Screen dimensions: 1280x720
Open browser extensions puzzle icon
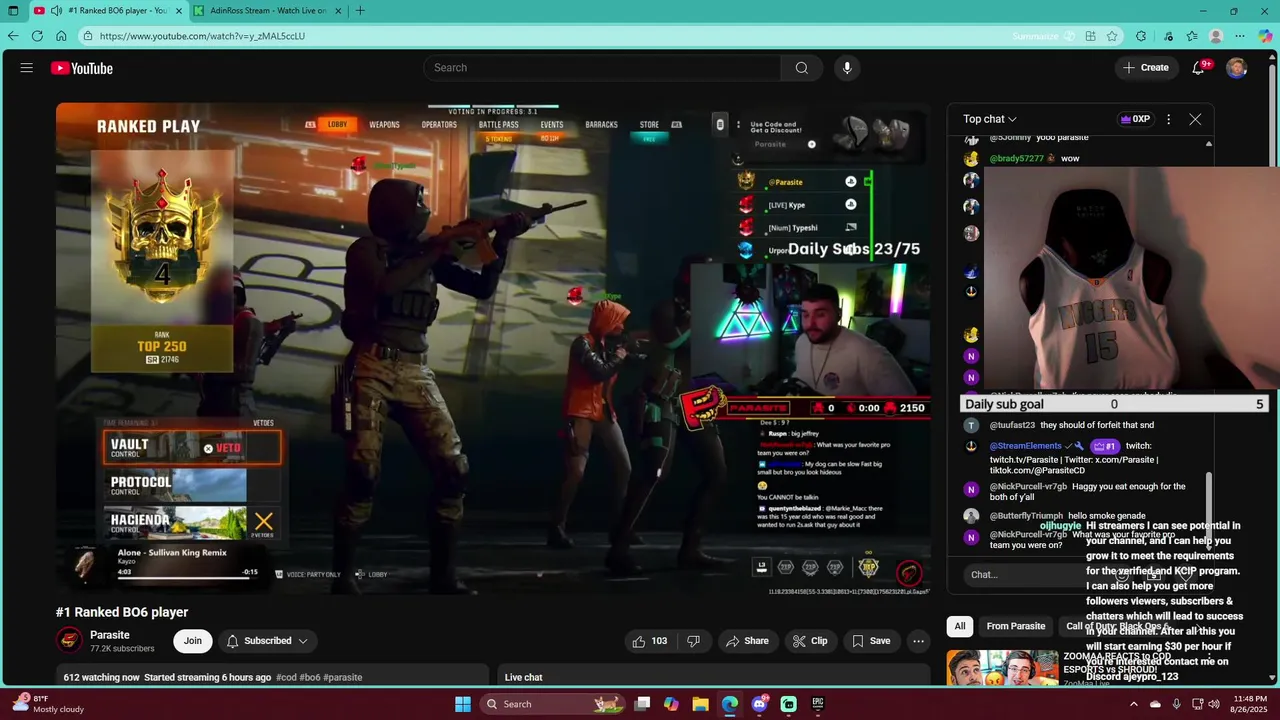point(1141,36)
